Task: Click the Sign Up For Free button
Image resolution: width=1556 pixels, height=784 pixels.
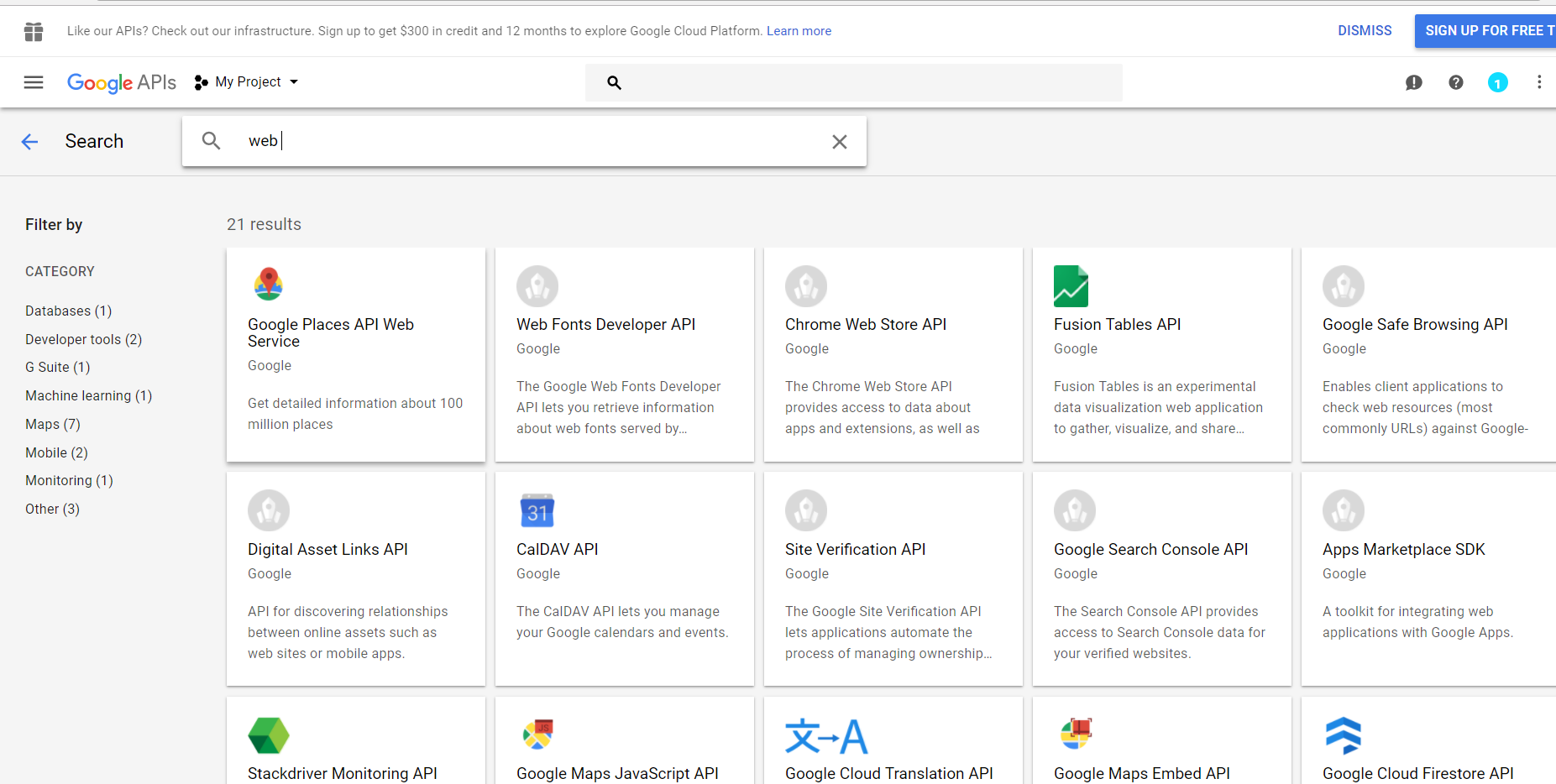Action: coord(1485,31)
